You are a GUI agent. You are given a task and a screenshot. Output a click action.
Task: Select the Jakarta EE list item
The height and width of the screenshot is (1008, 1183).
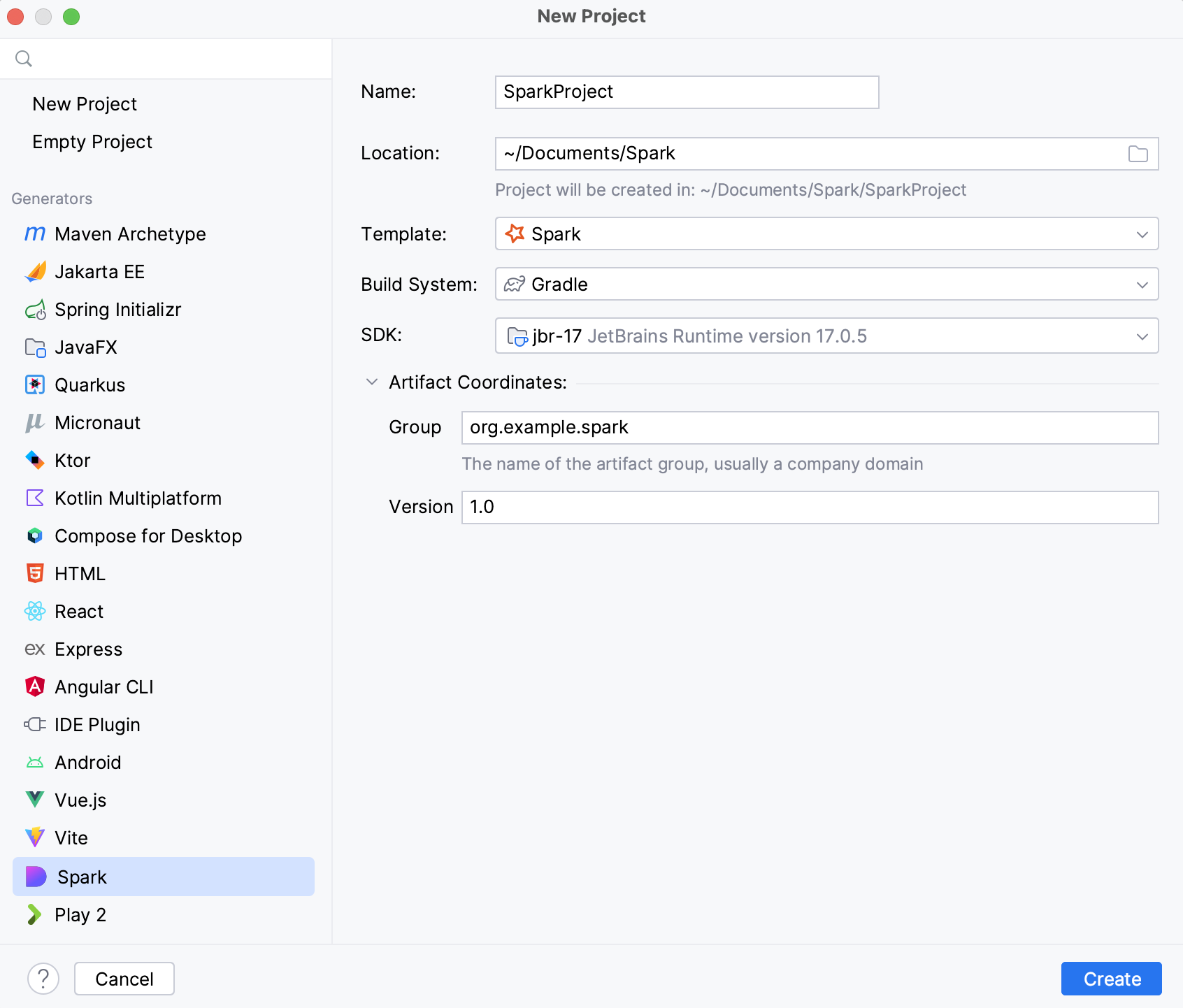coord(164,271)
